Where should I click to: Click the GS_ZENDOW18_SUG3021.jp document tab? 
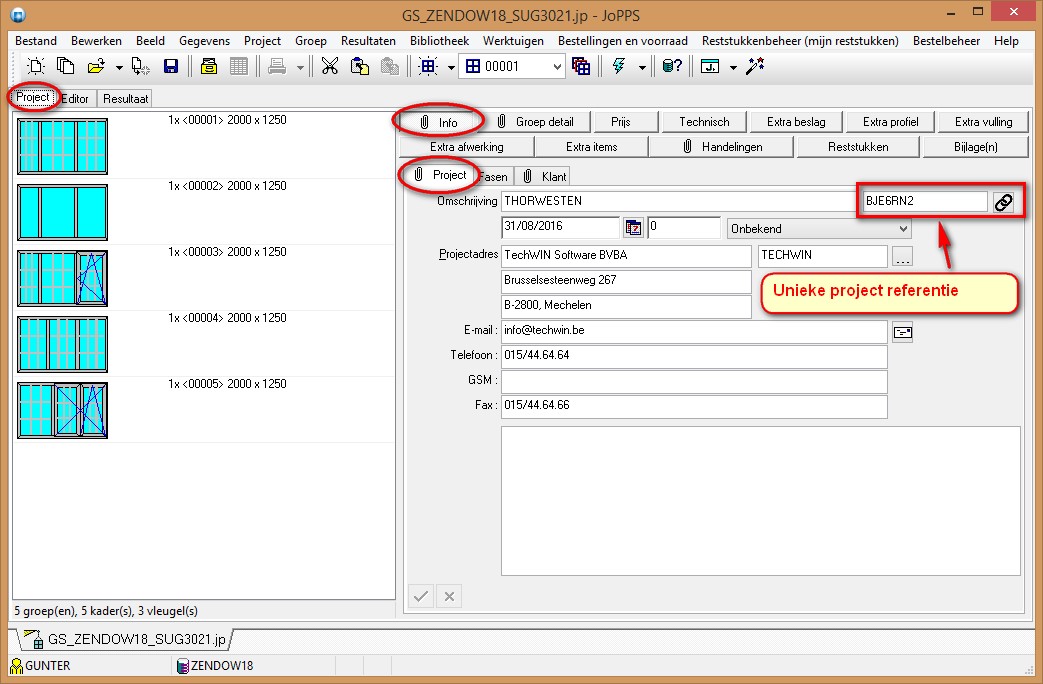(126, 639)
